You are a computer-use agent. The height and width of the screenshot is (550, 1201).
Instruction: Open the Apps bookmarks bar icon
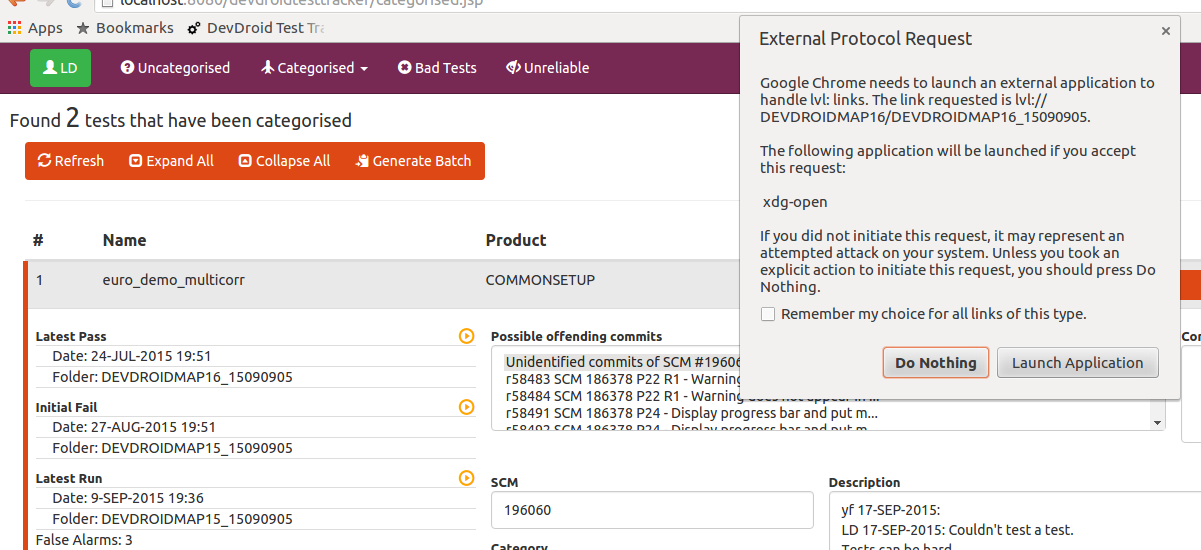click(35, 28)
